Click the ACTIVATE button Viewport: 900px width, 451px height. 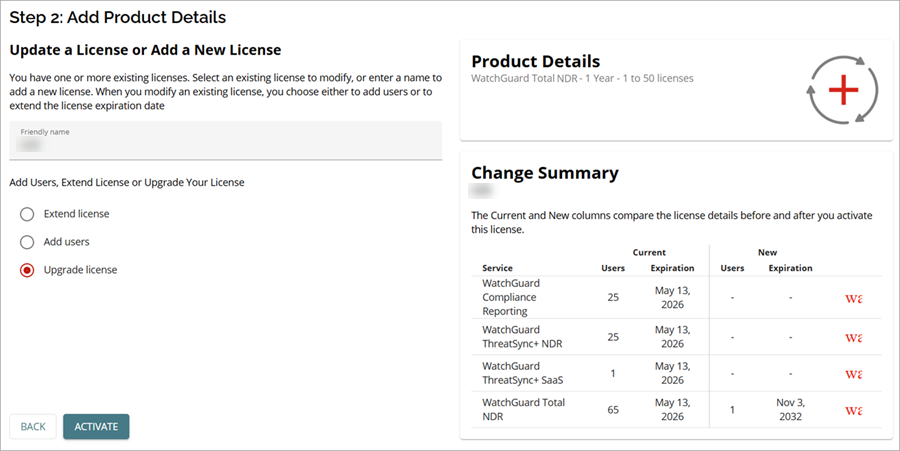96,426
